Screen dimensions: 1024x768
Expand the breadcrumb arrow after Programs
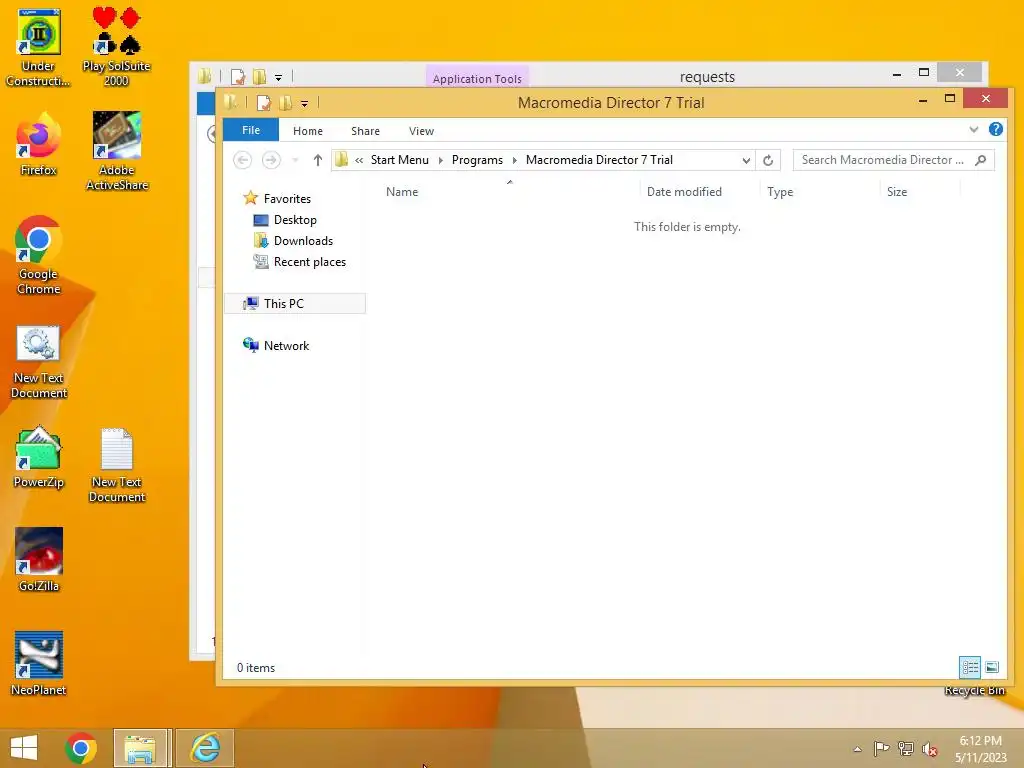(515, 160)
